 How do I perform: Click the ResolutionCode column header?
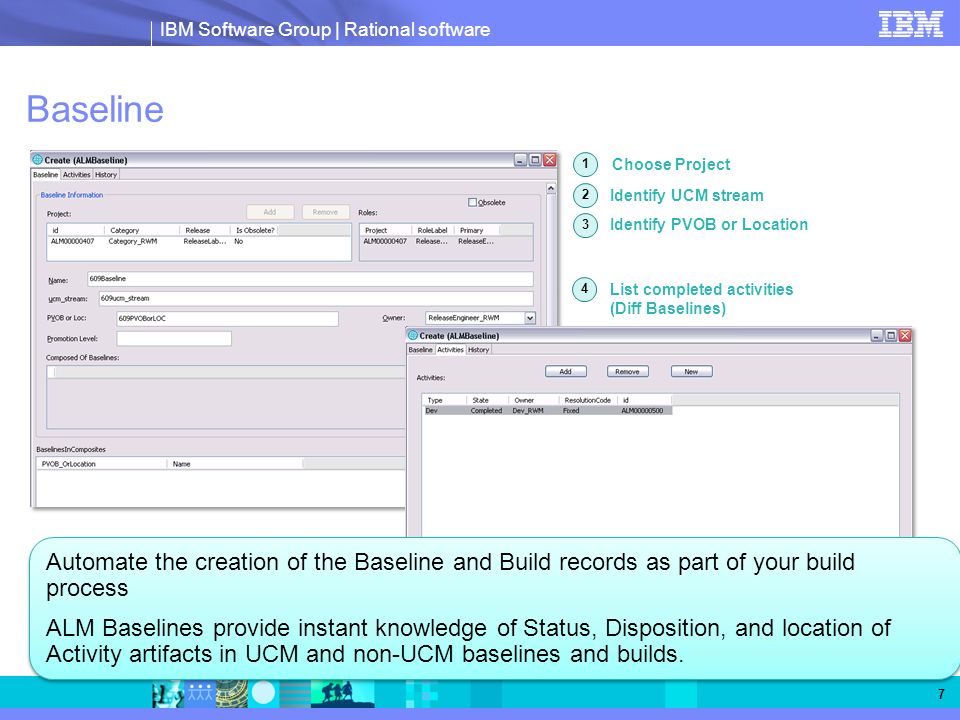pyautogui.click(x=588, y=400)
